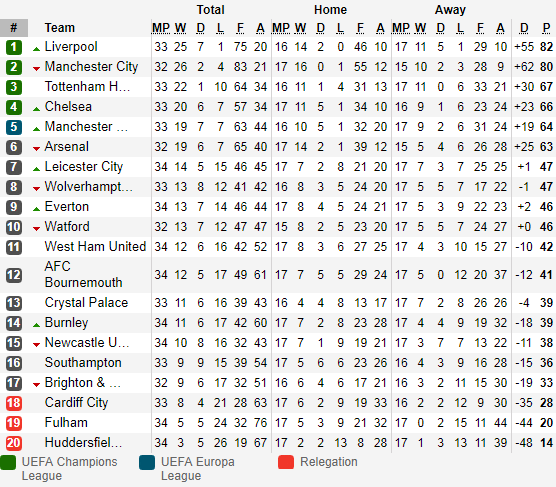Sort by the P points column header
The height and width of the screenshot is (487, 556).
(546, 28)
